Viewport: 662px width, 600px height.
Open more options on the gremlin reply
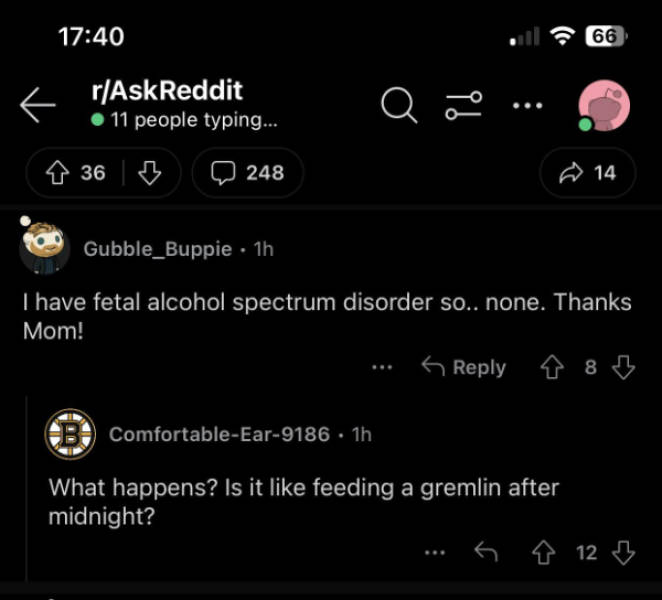(x=434, y=551)
